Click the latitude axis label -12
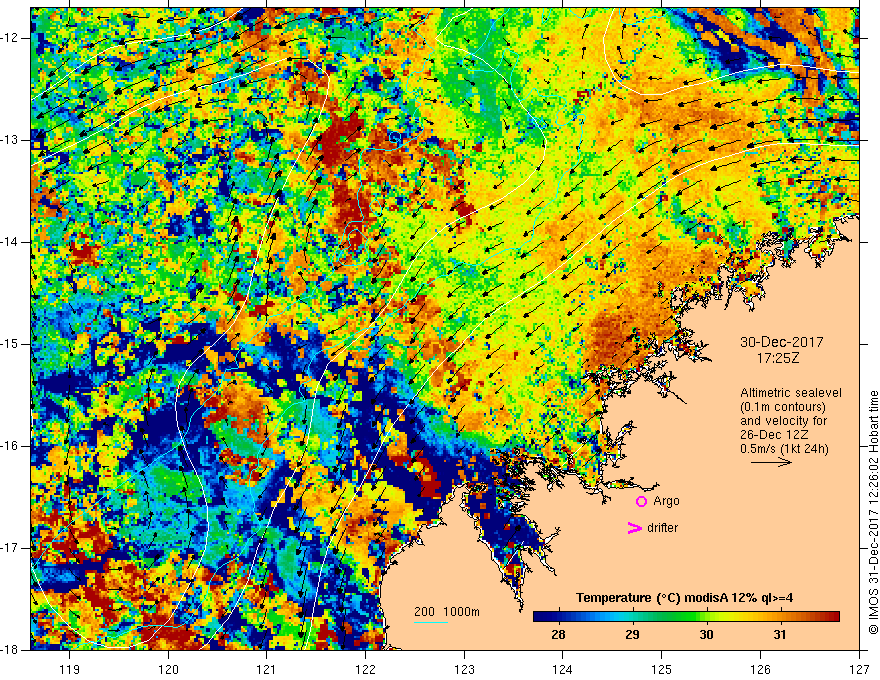Image resolution: width=880 pixels, height=680 pixels. [10, 38]
